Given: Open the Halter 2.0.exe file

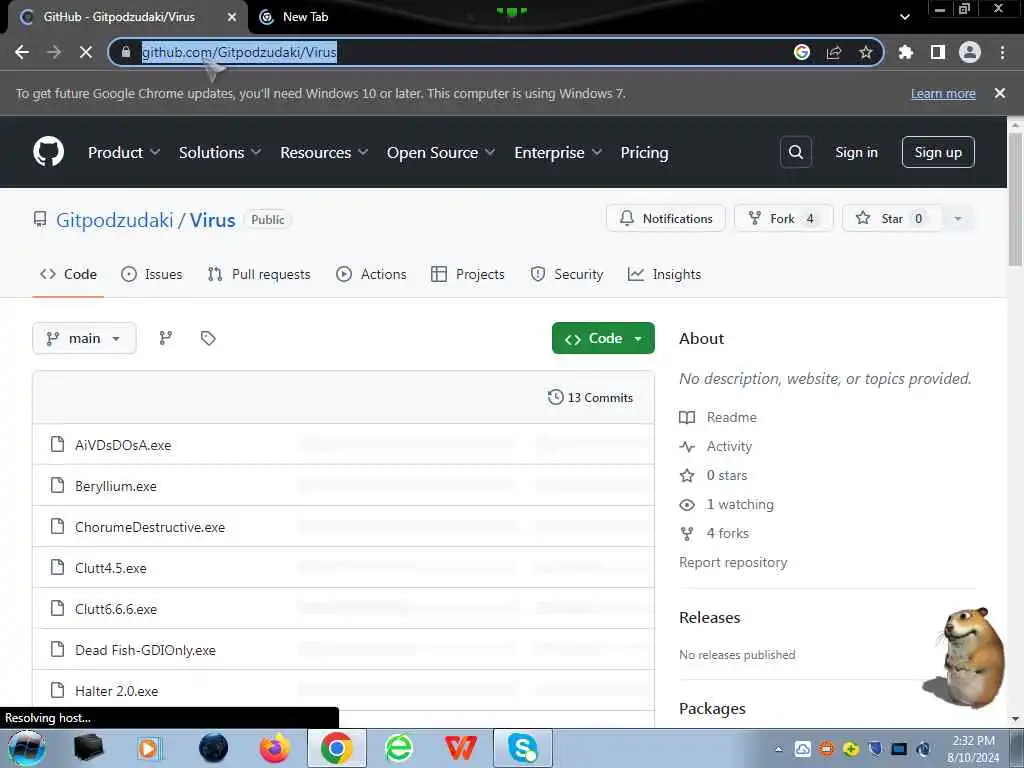Looking at the screenshot, I should [x=116, y=690].
